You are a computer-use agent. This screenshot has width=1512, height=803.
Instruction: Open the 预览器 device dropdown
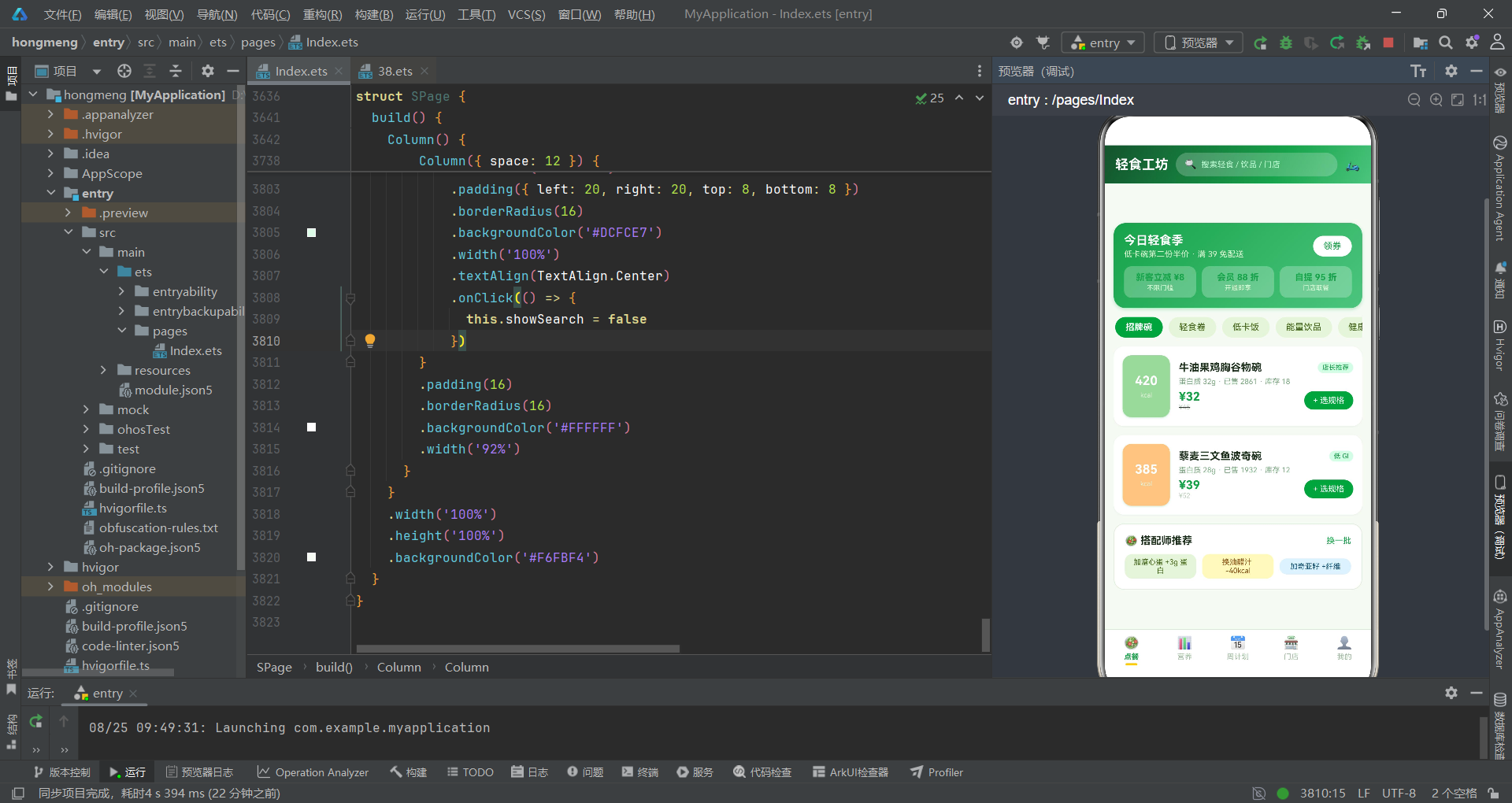tap(1199, 43)
